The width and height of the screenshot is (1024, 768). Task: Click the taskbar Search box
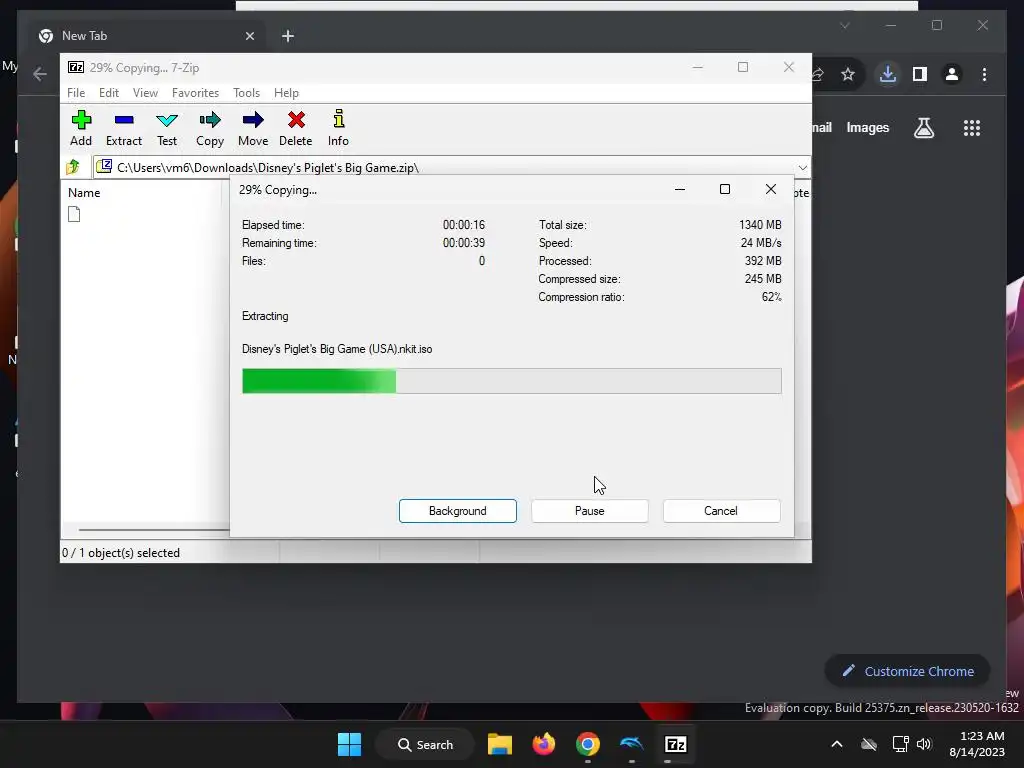click(x=424, y=744)
